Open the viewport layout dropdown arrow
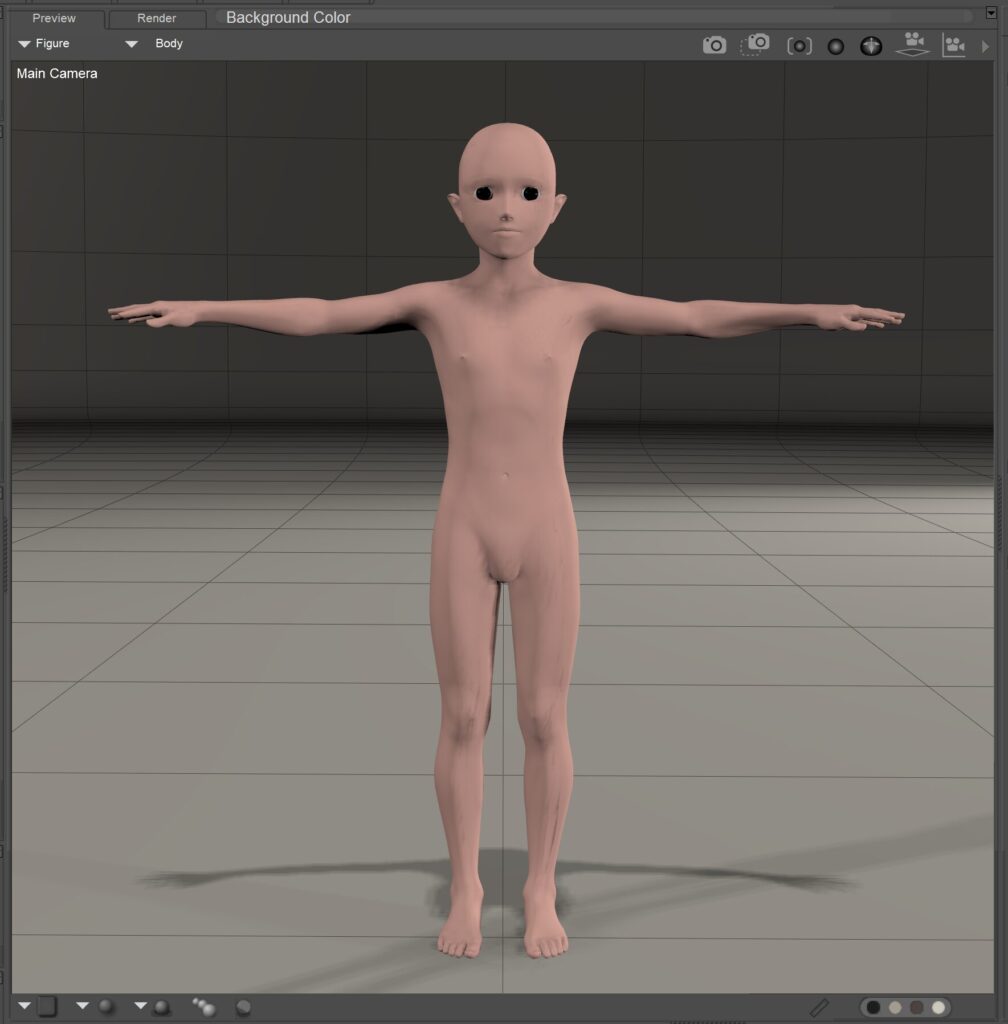This screenshot has height=1024, width=1008. point(24,1006)
